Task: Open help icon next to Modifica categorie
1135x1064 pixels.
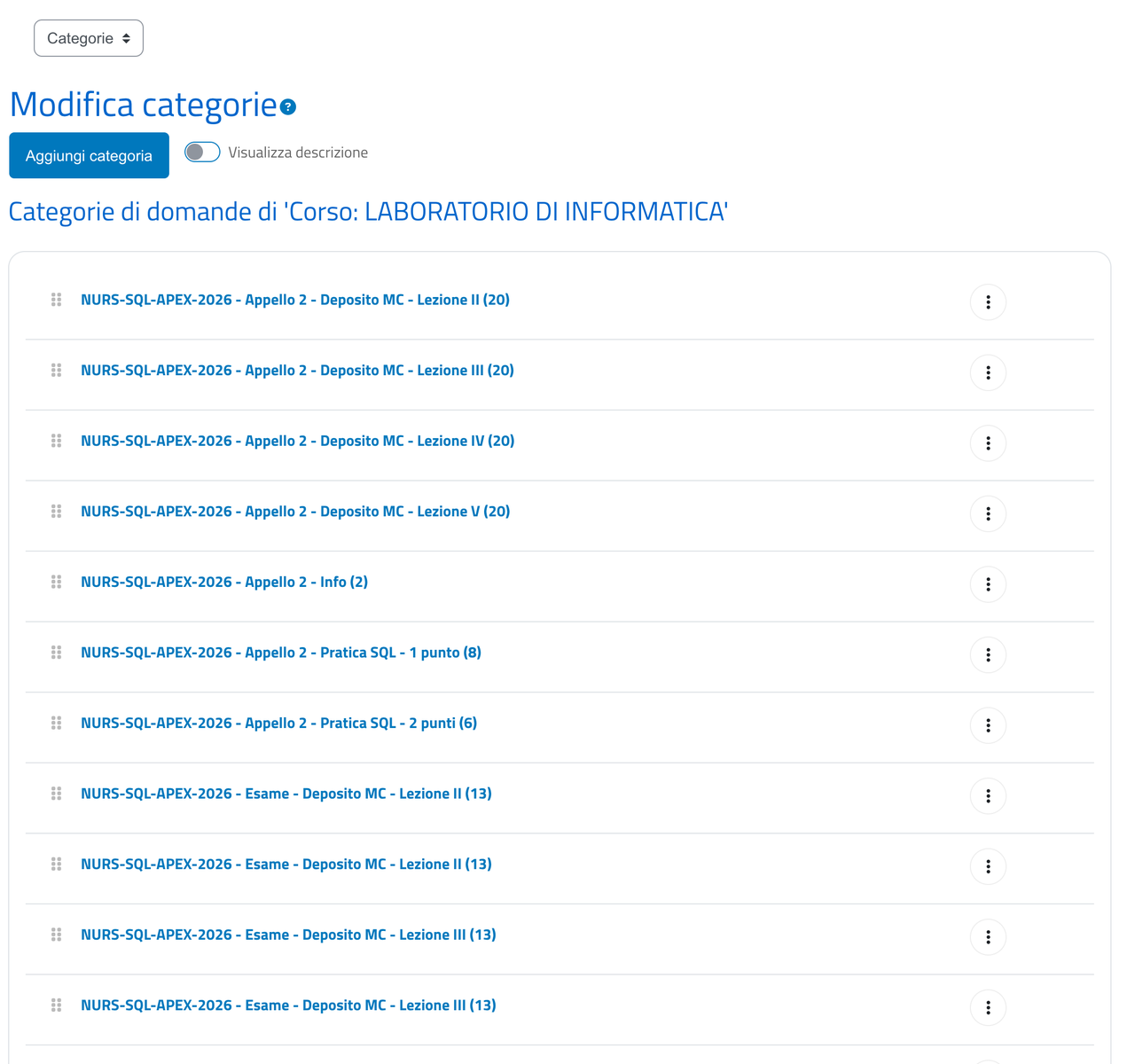Action: click(x=288, y=107)
